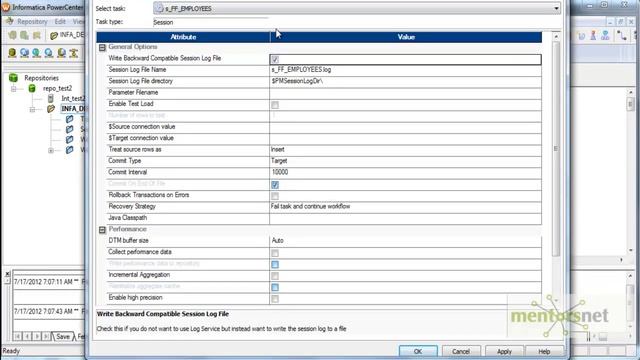Click the OK button

coord(418,351)
